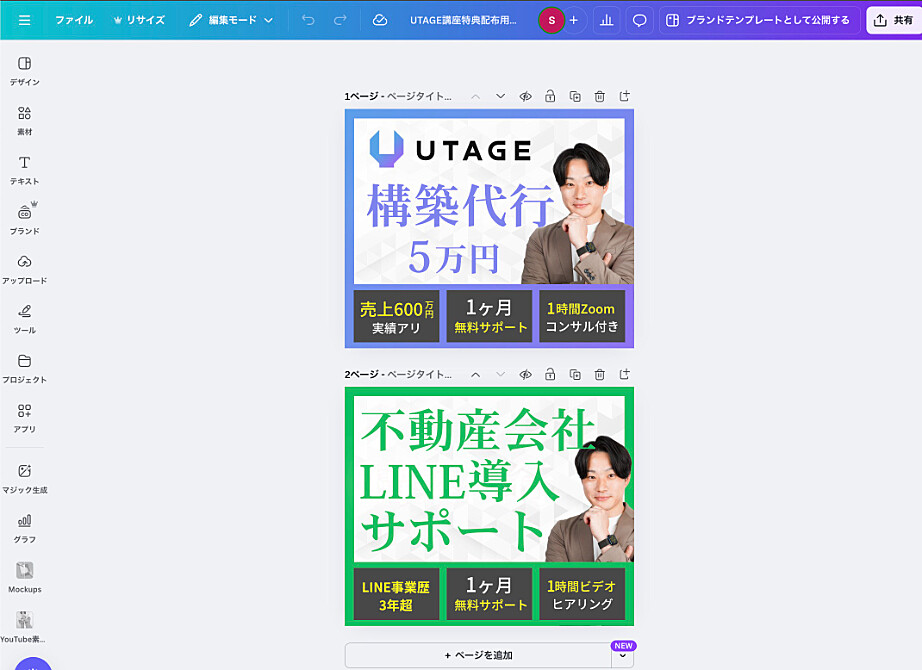The image size is (922, 670).
Task: Add a collaborator with plus icon
Action: [x=574, y=20]
